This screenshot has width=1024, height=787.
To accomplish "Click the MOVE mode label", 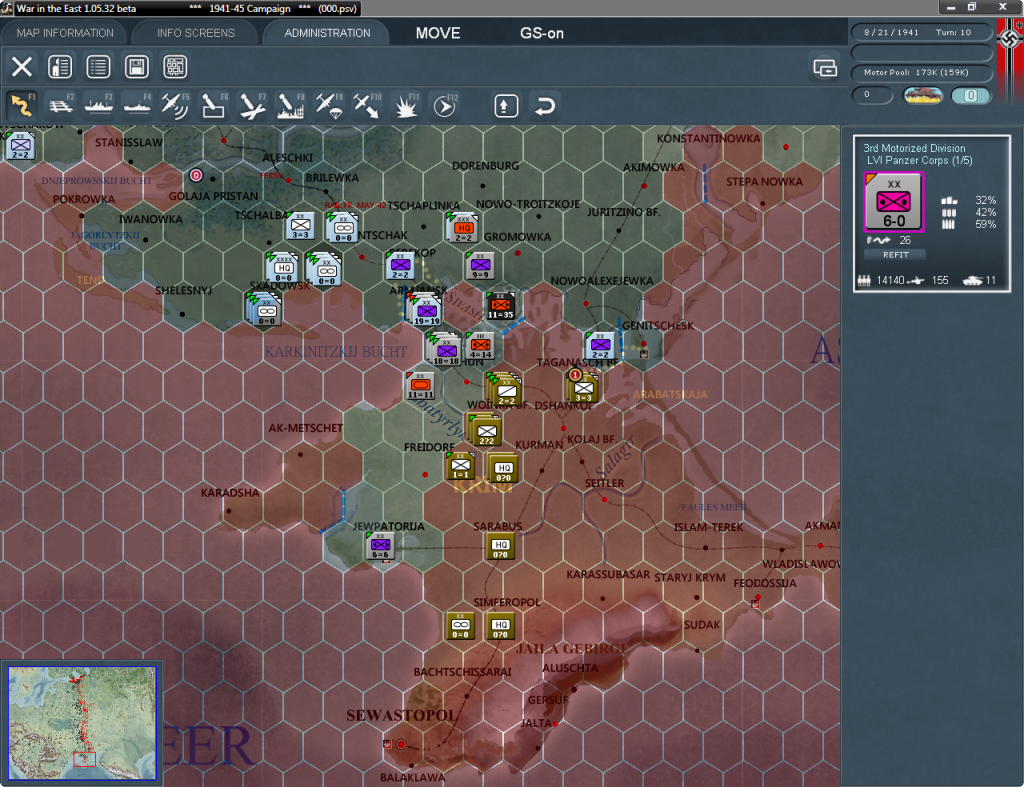I will coord(438,33).
